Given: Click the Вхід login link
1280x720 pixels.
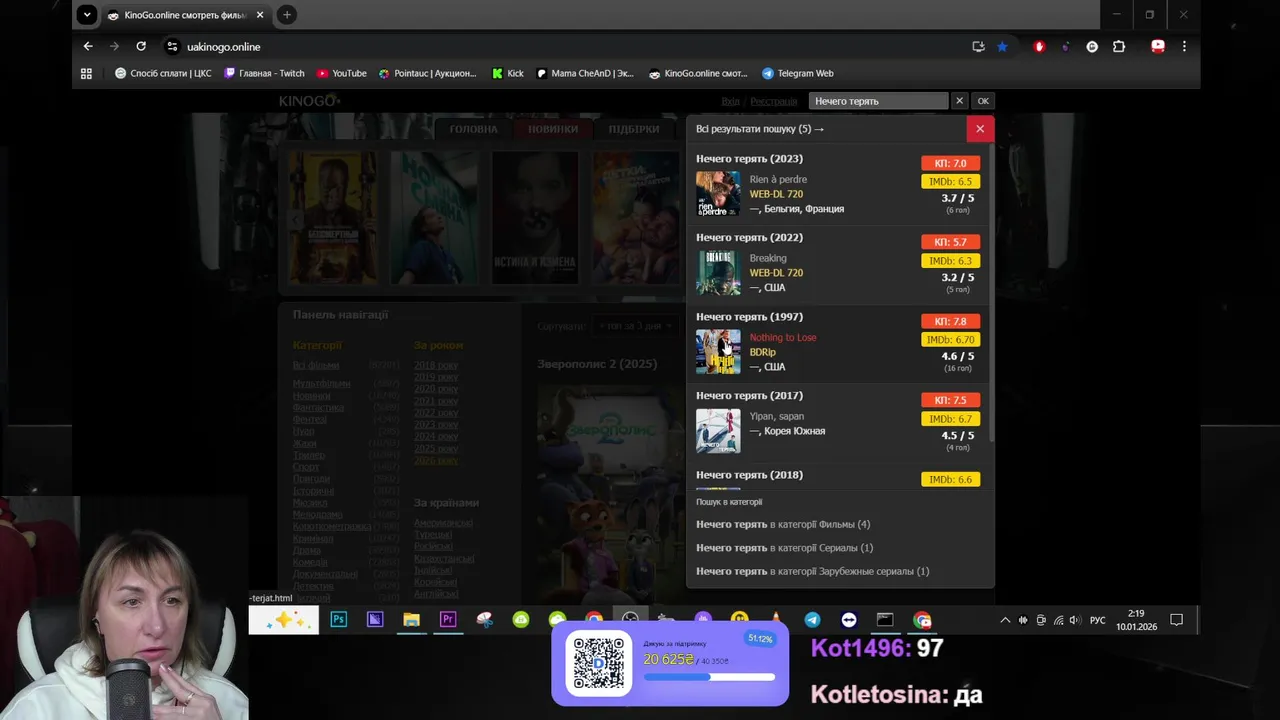Looking at the screenshot, I should pyautogui.click(x=731, y=102).
